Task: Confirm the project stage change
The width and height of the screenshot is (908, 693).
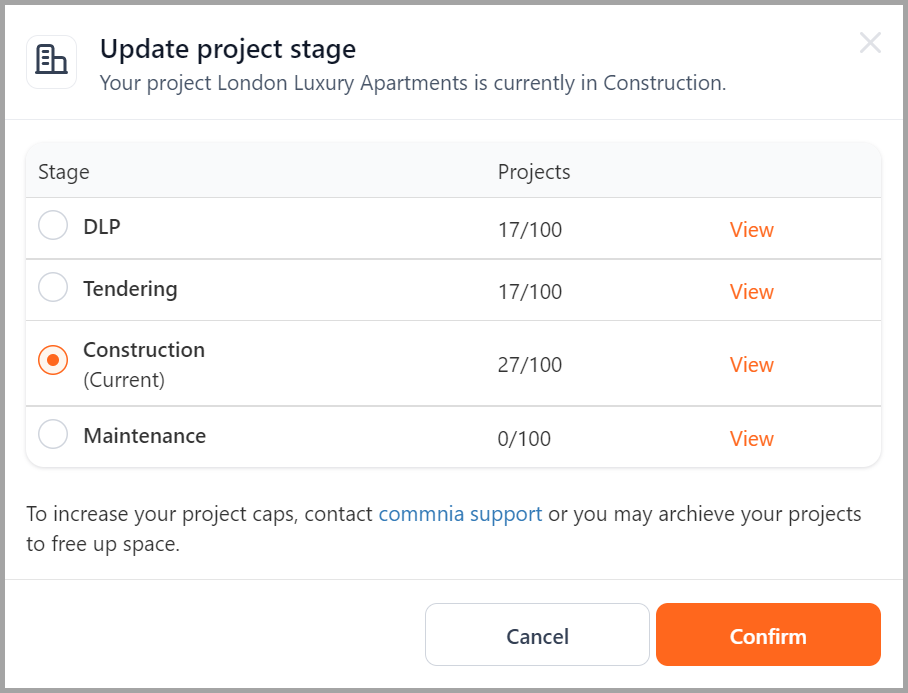Action: [768, 635]
